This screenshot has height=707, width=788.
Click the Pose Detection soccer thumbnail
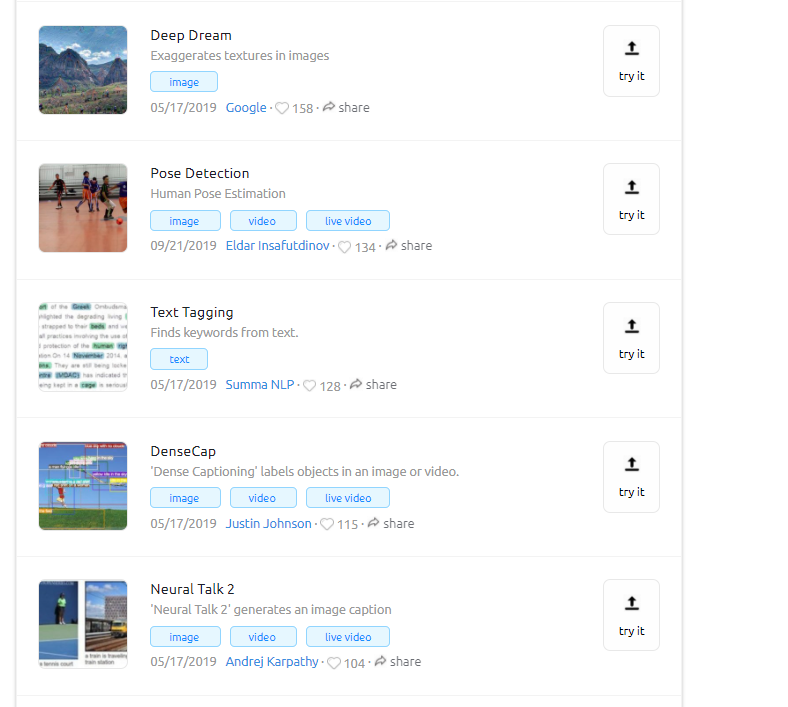coord(83,208)
